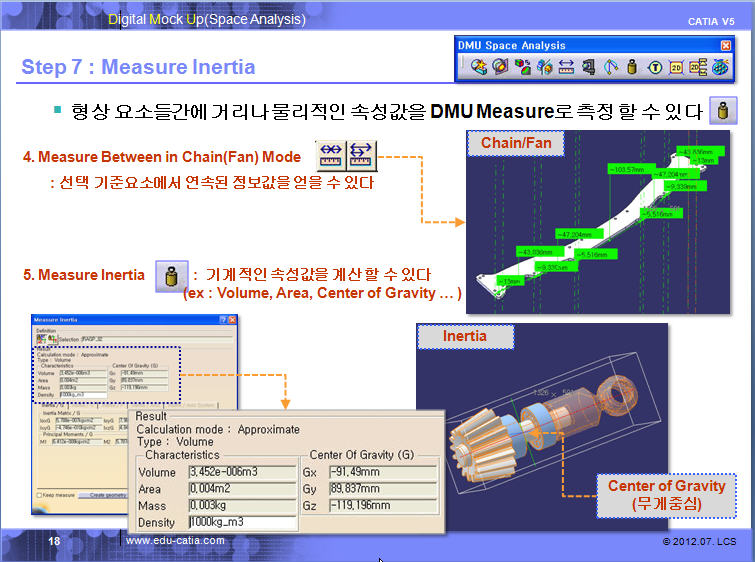Viewport: 755px width, 562px height.
Task: Click the Density input field in enlarged Result
Action: 243,523
